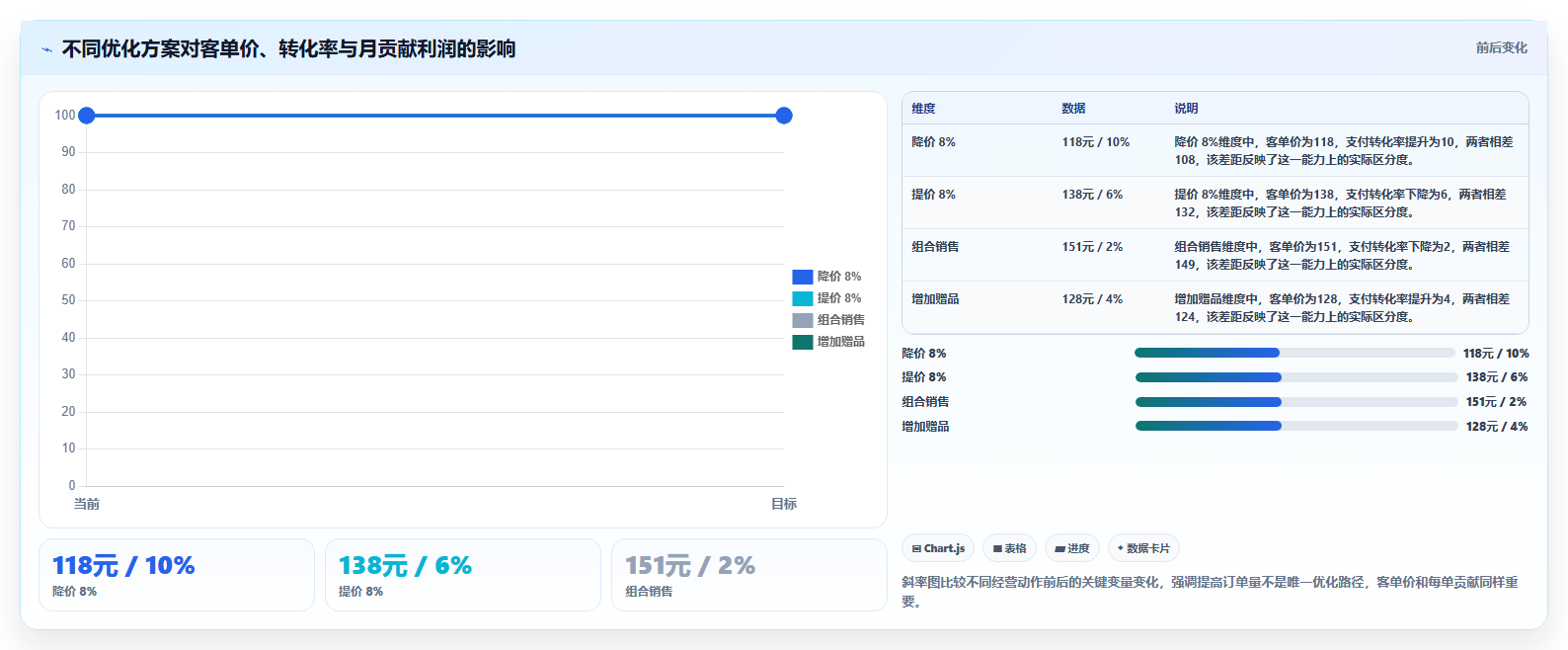This screenshot has height=650, width=1568.
Task: Click the Chart.js tag icon
Action: coord(916,548)
